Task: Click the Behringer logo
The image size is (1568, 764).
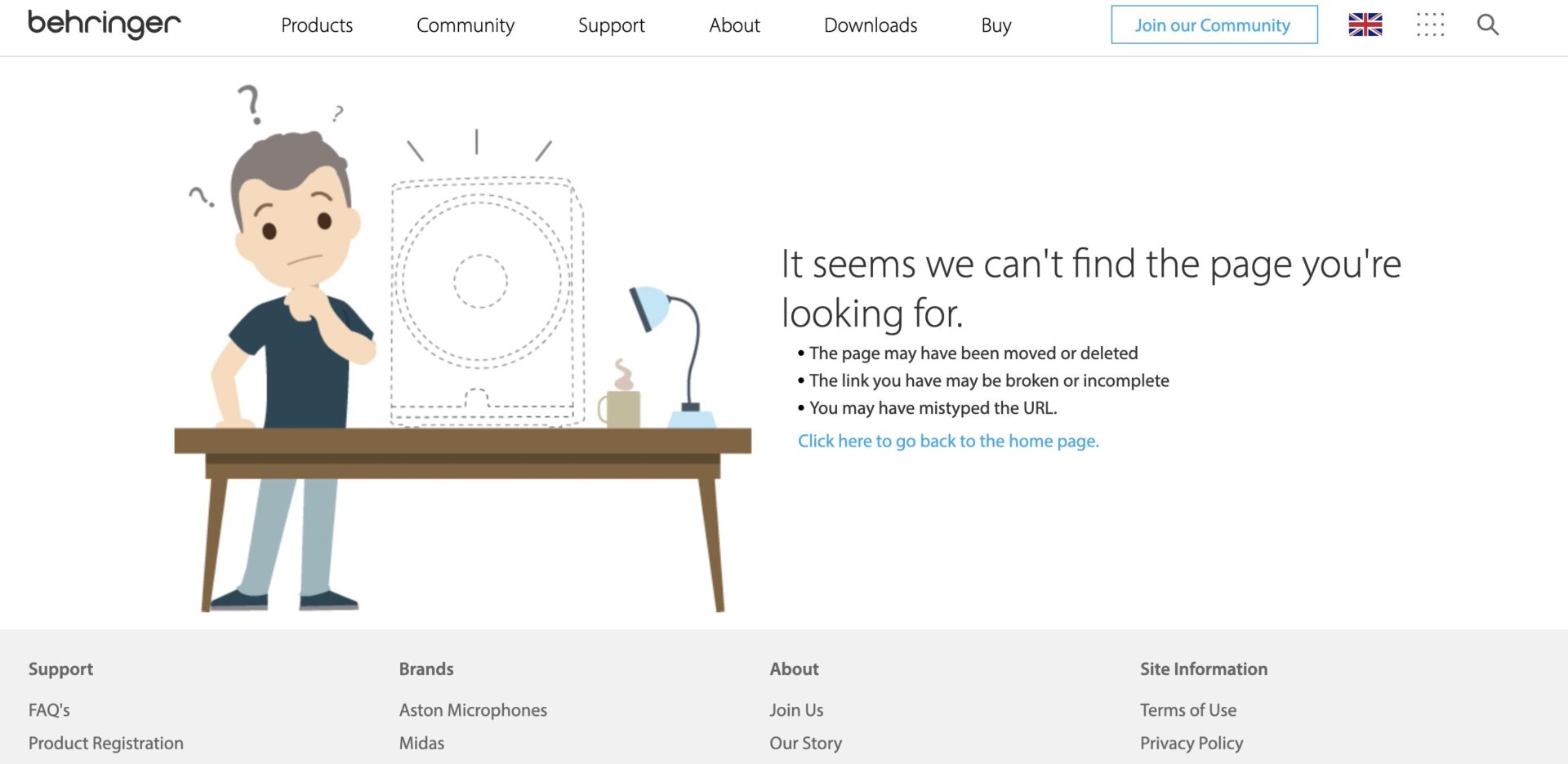Action: pyautogui.click(x=105, y=24)
